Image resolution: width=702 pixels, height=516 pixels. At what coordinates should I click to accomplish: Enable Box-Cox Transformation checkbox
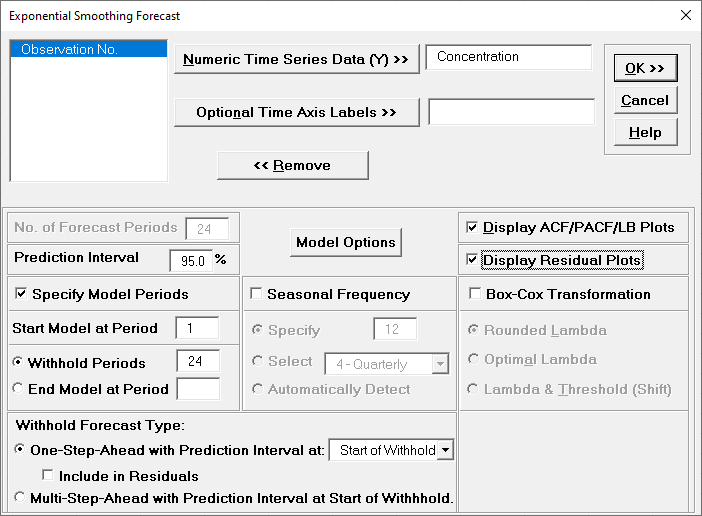[475, 295]
